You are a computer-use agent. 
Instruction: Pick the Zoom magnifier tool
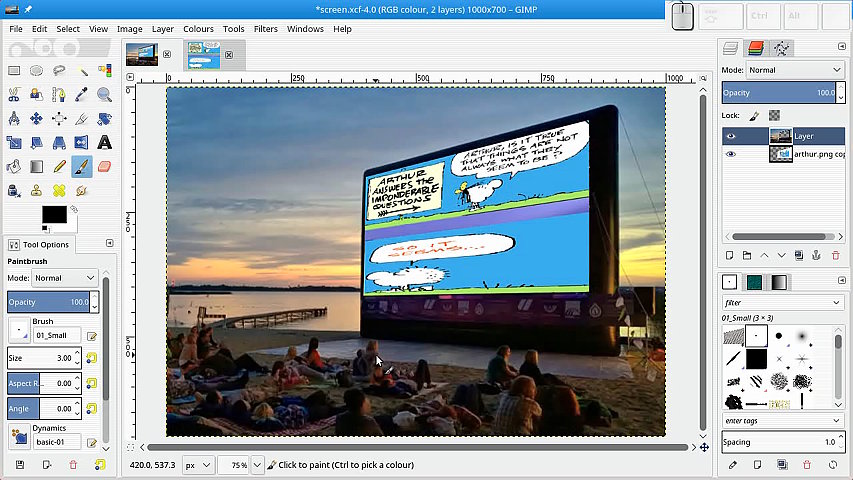click(105, 95)
